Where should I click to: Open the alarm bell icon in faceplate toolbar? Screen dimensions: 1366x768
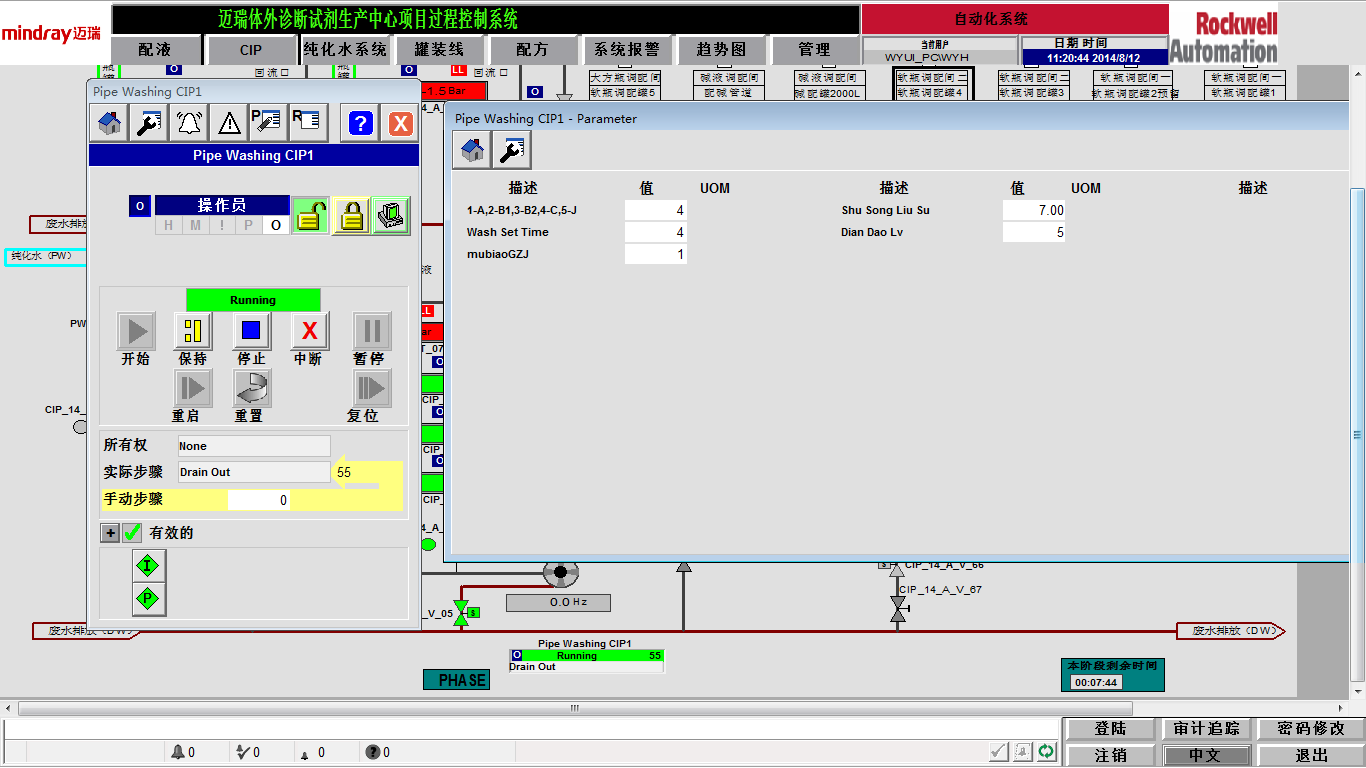click(x=188, y=123)
